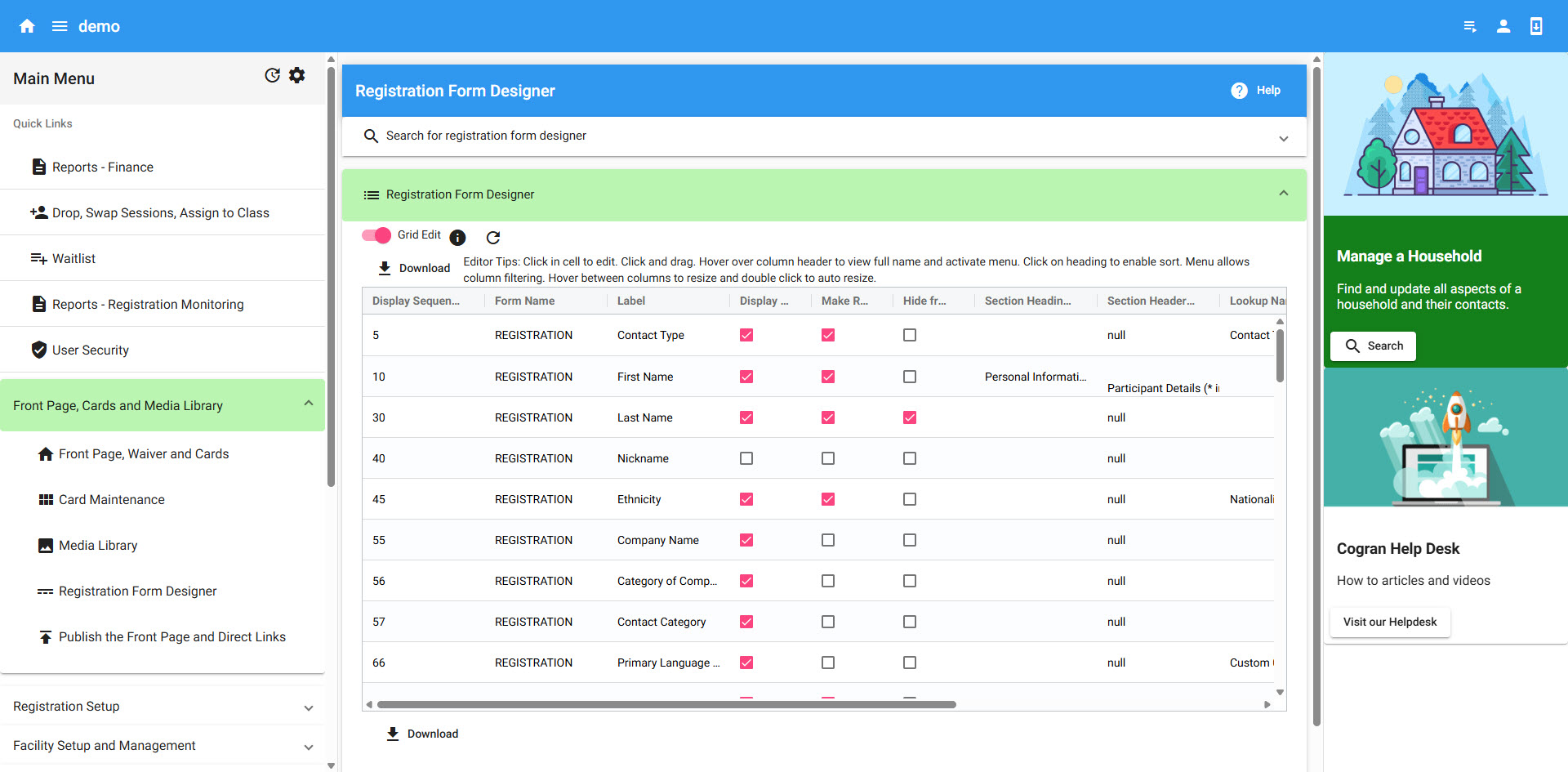Click Search button under Manage a Household
Screen dimensions: 1568x772
pos(1374,346)
